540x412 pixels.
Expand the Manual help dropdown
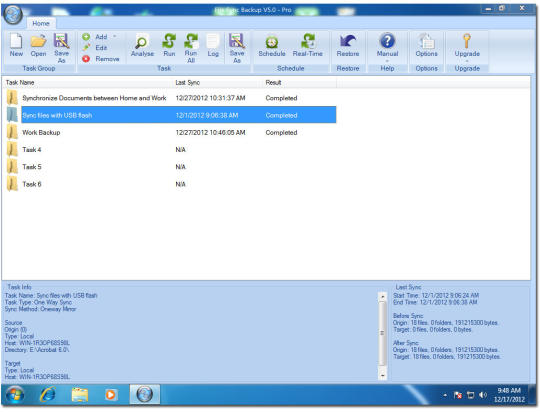click(387, 61)
